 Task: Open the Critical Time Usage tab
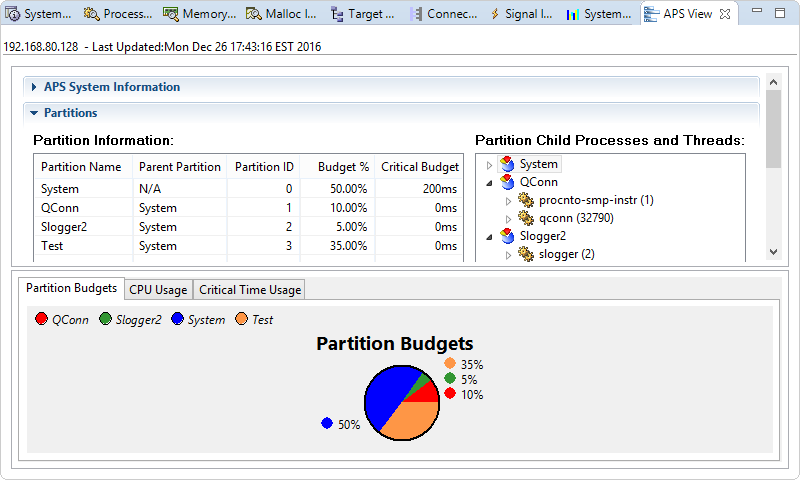[249, 290]
